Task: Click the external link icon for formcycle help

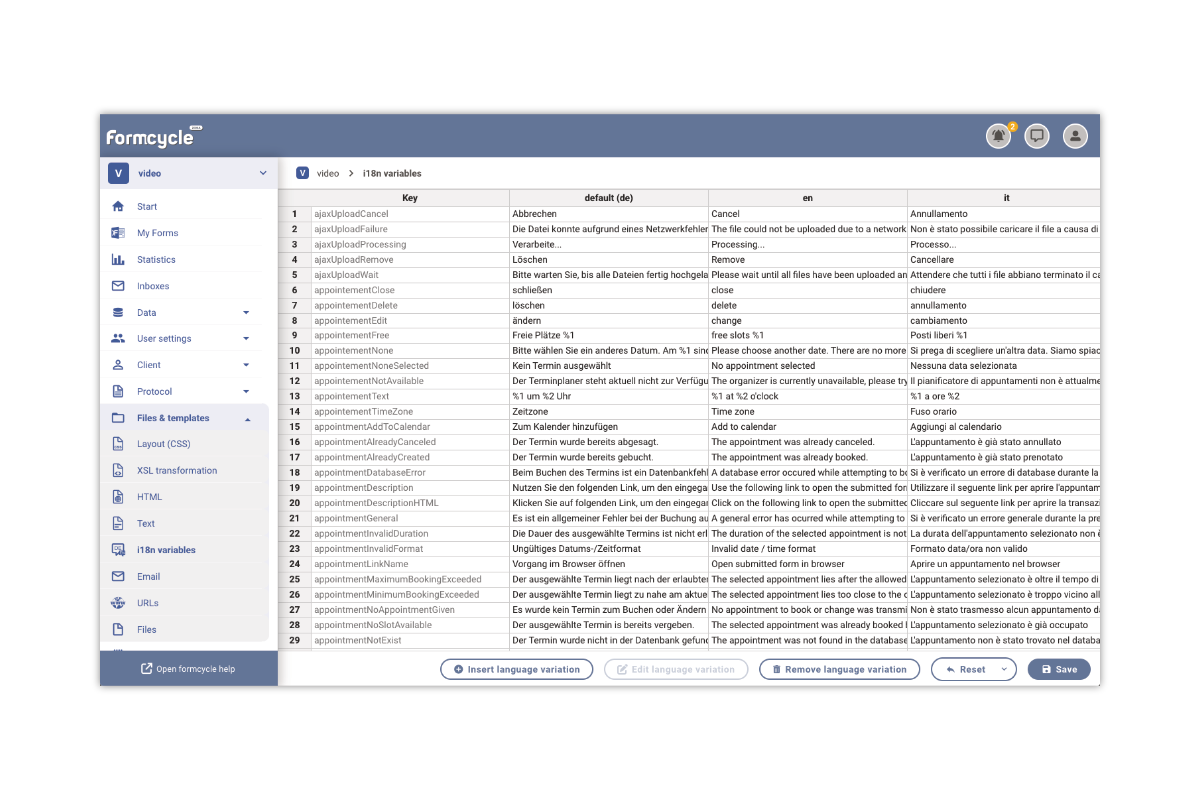Action: pyautogui.click(x=146, y=669)
